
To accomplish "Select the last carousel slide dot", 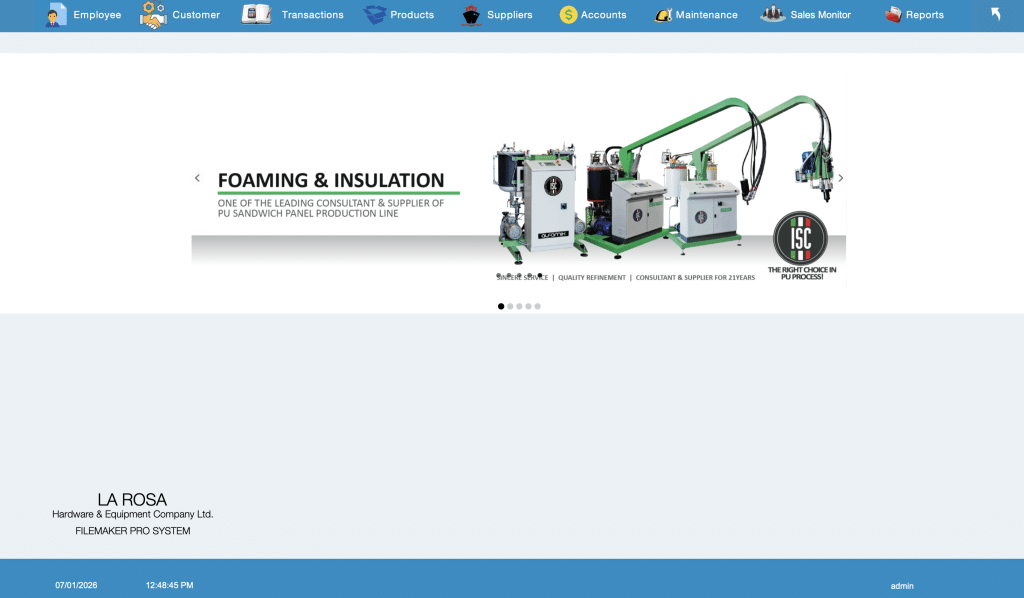I will (x=537, y=307).
